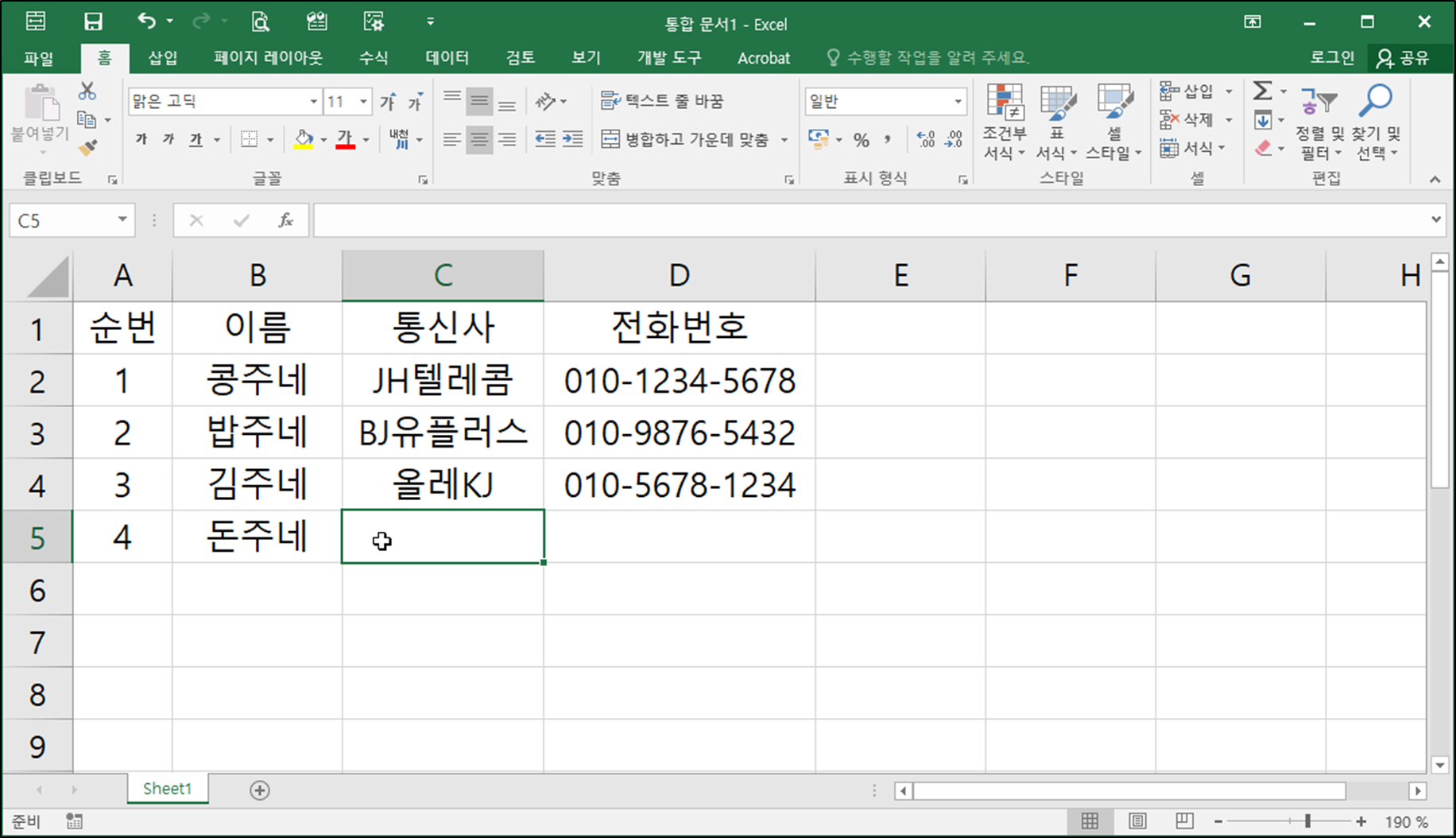Expand merge and center options arrow
The width and height of the screenshot is (1456, 838).
(x=784, y=140)
